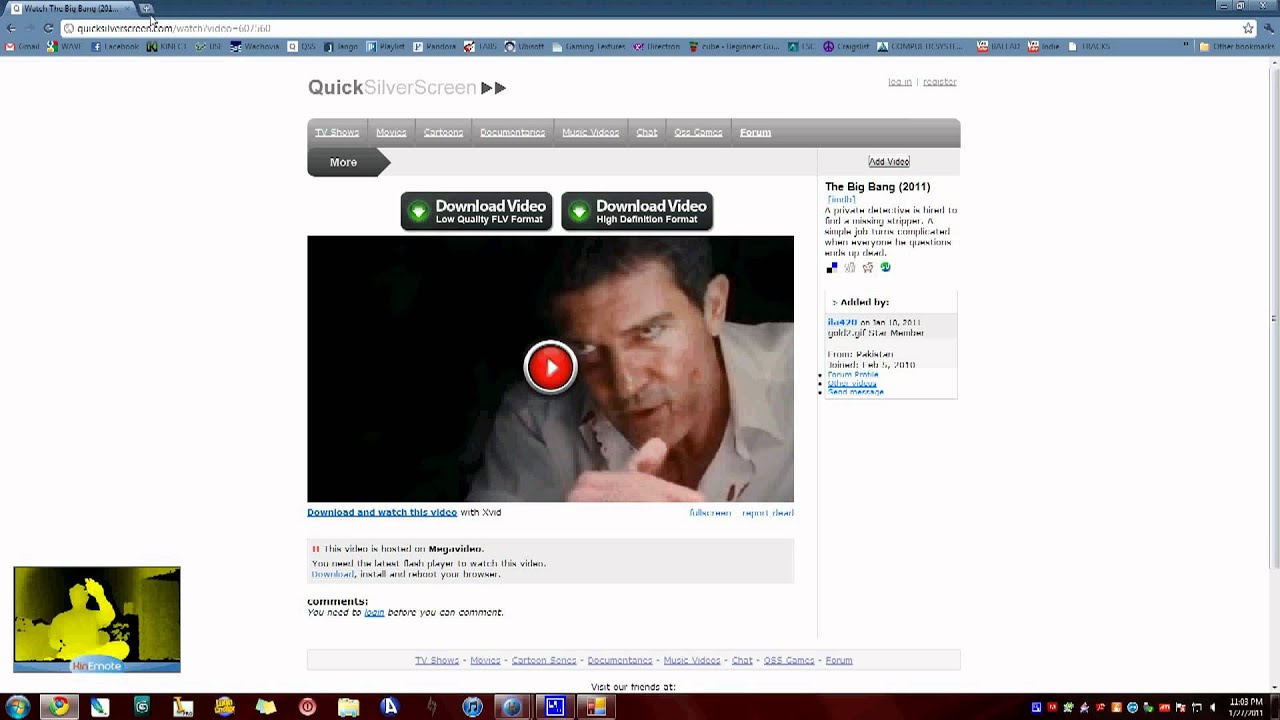Open the TV Shows tab in navigation bar
Viewport: 1280px width, 720px height.
click(337, 132)
